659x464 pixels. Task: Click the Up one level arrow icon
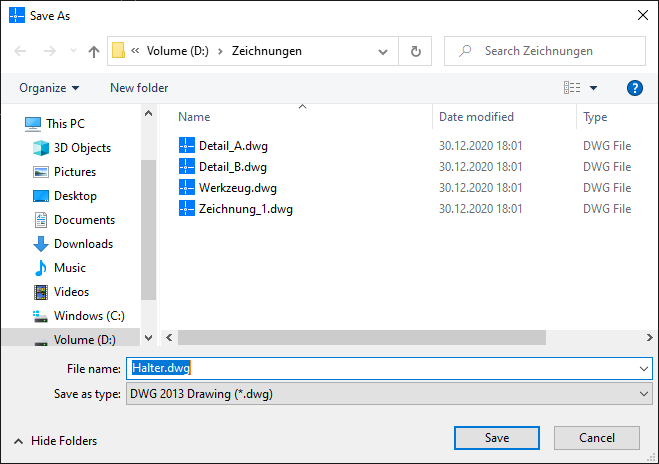(x=94, y=51)
